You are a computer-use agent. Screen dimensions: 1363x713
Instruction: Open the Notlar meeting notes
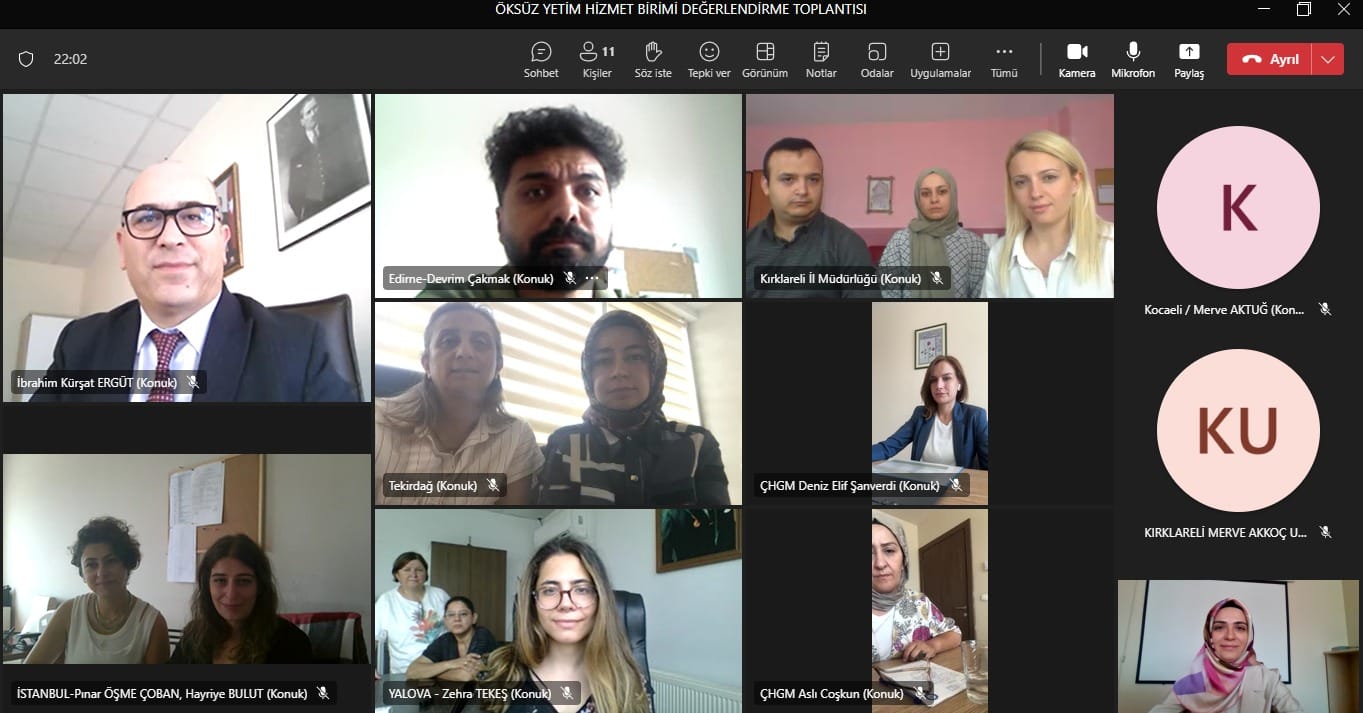coord(821,60)
